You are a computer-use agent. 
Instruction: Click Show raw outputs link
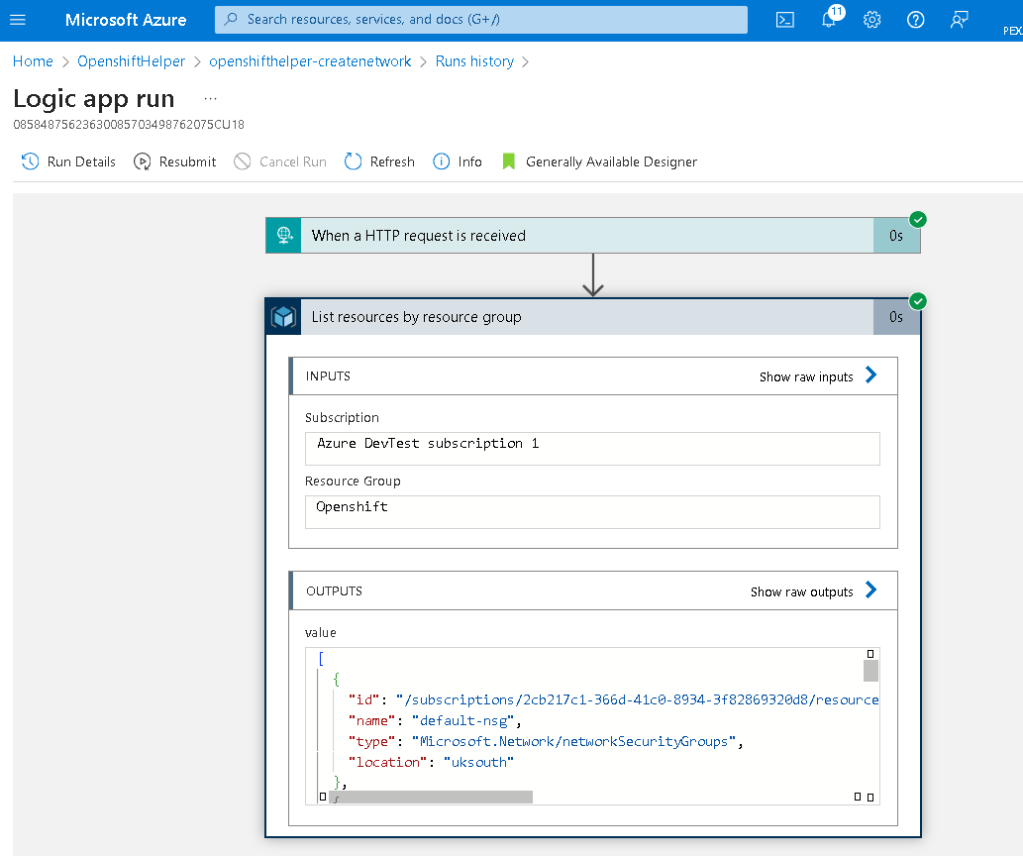tap(801, 592)
